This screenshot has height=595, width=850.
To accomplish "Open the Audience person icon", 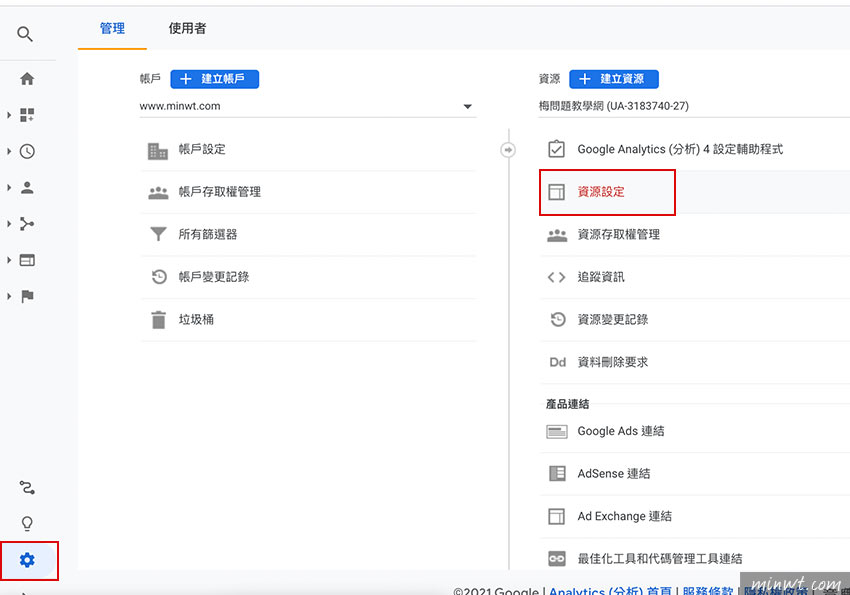I will 27,187.
